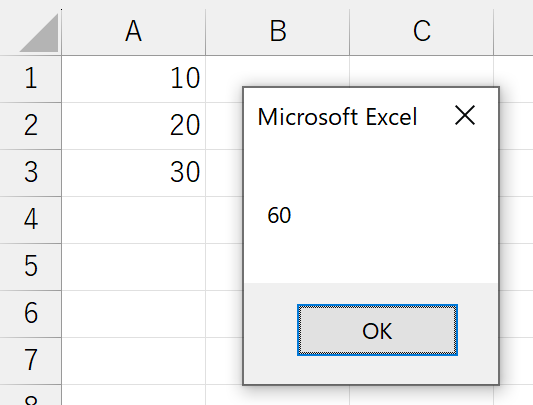Screen dimensions: 533x405
Task: Click cell A3 containing 30
Action: [134, 172]
